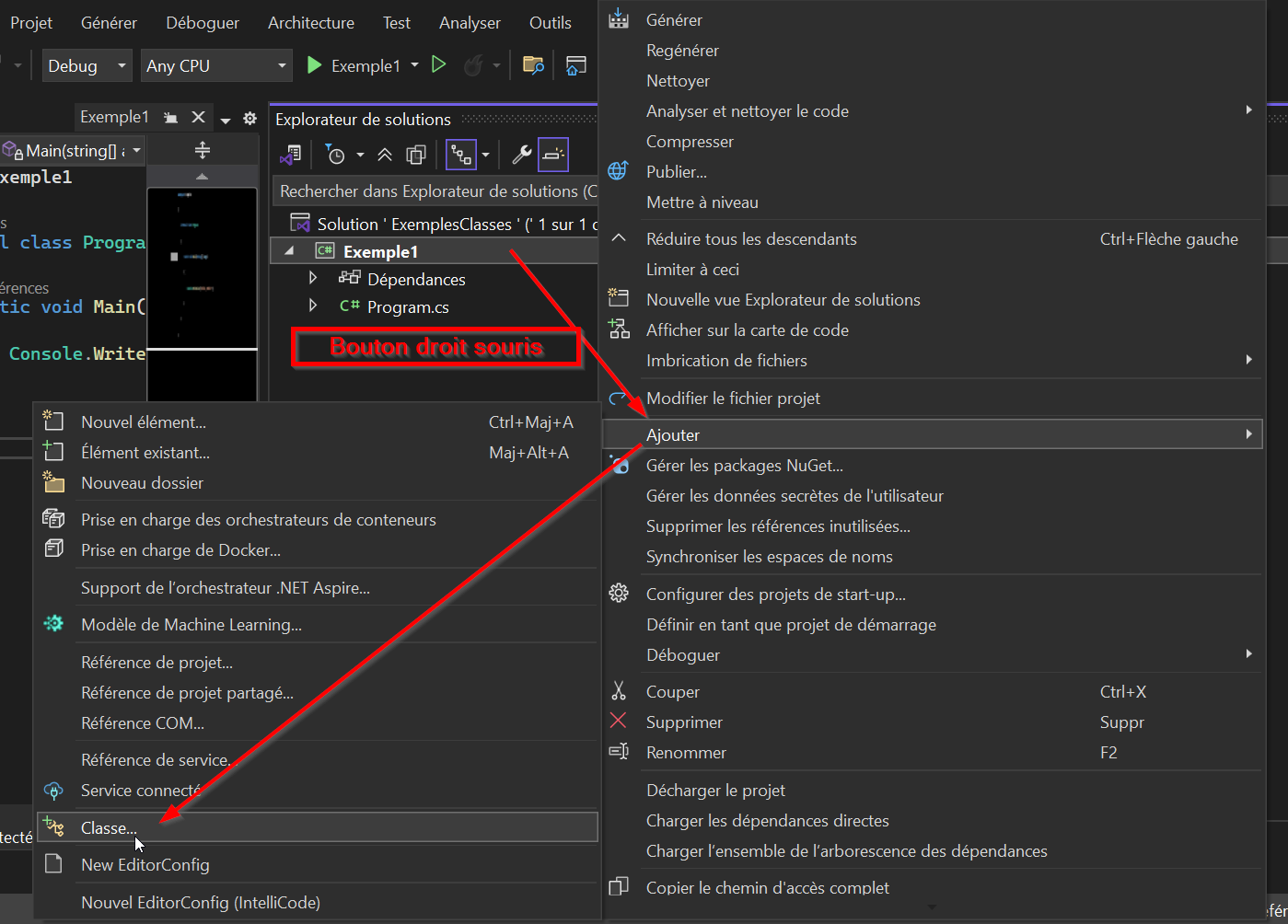This screenshot has width=1288, height=924.
Task: Open project Properties via the wrench icon
Action: coord(522,155)
